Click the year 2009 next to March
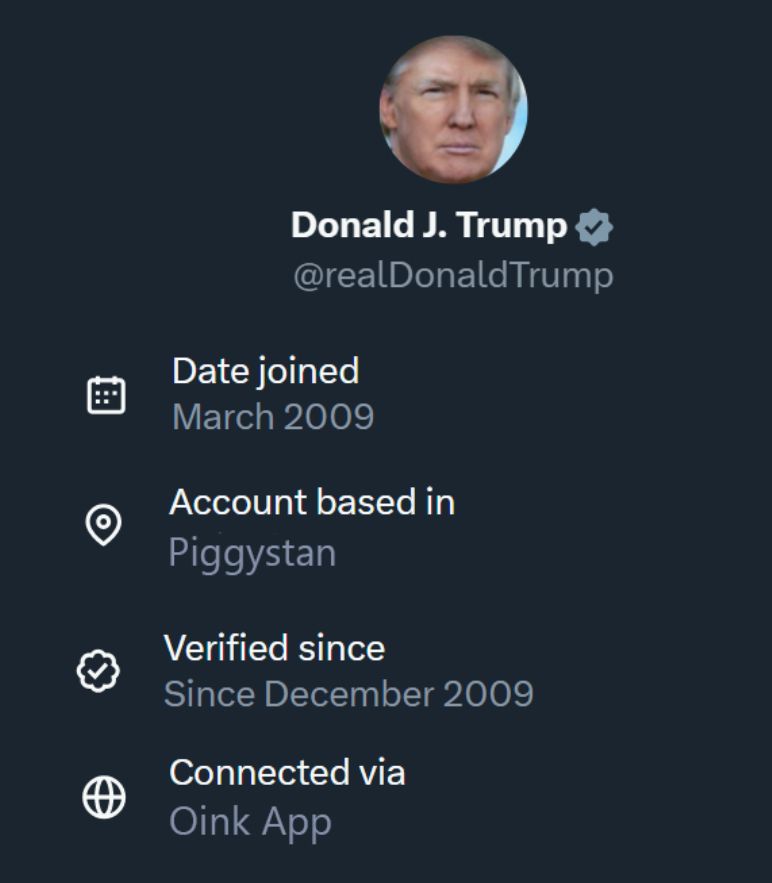Image resolution: width=772 pixels, height=883 pixels. [327, 417]
